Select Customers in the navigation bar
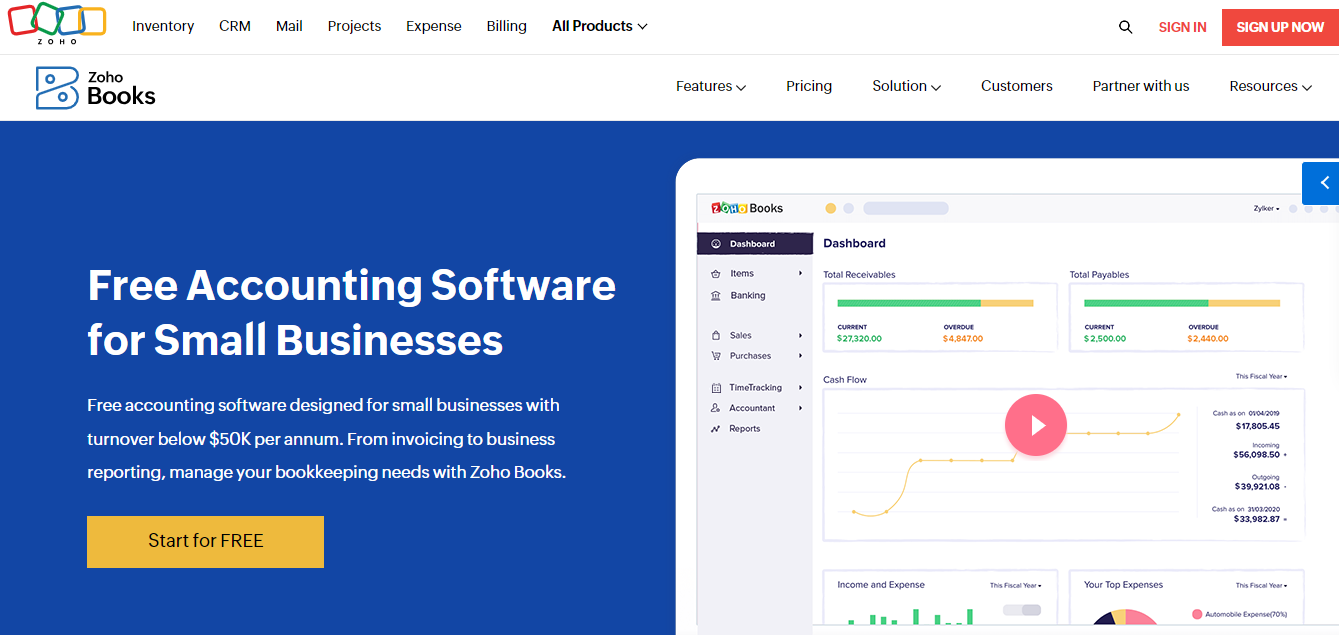Screen dimensions: 1339x635 point(1016,86)
